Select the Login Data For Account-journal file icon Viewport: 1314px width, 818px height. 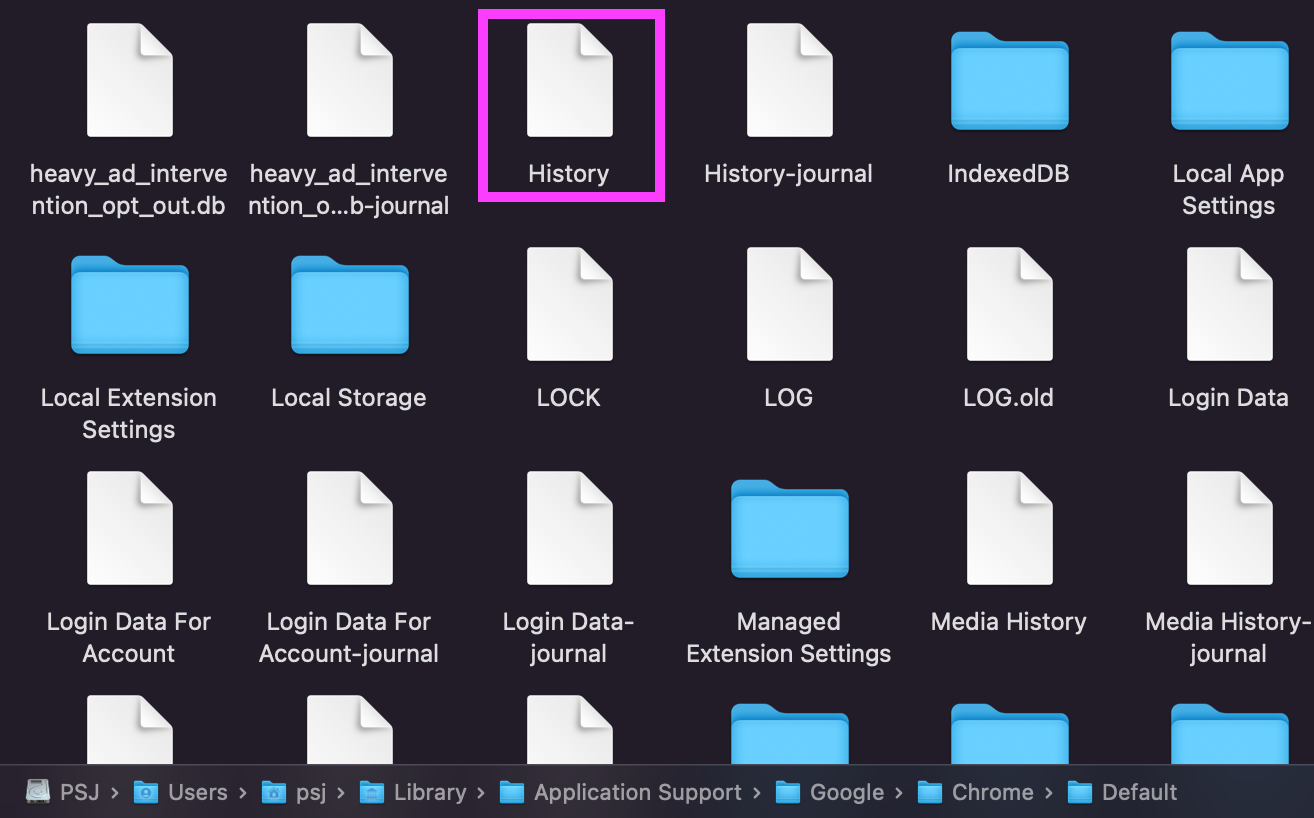(x=350, y=528)
